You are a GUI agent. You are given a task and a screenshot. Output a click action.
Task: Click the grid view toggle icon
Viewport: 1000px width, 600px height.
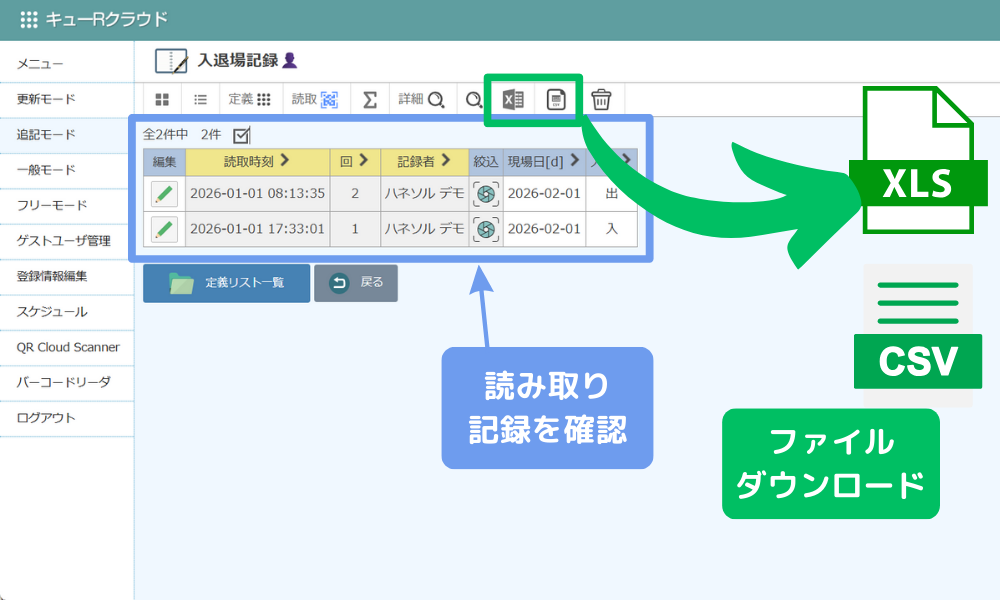164,97
